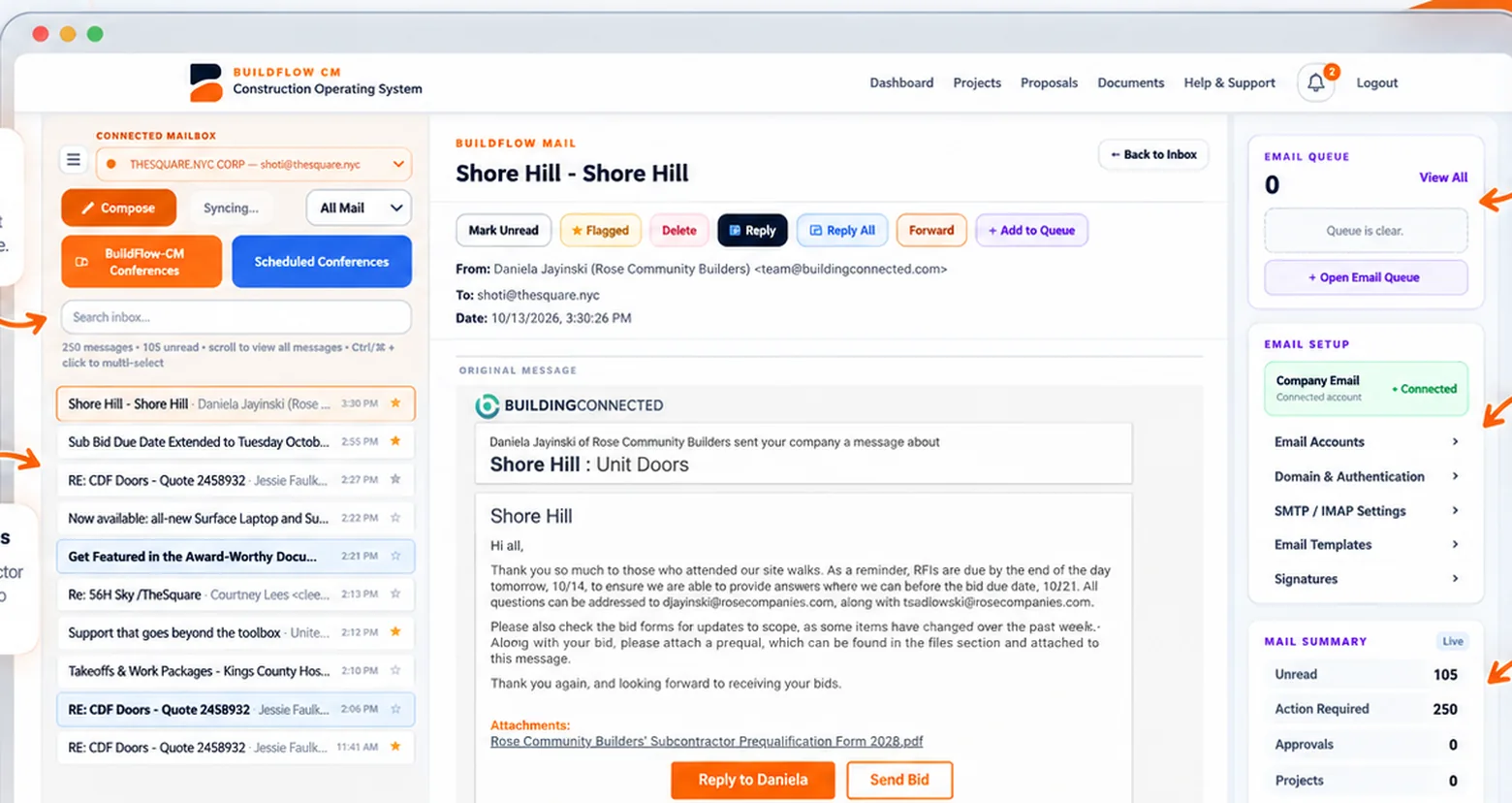Open the 11:41 AM RE: CDF Doors message

[236, 747]
